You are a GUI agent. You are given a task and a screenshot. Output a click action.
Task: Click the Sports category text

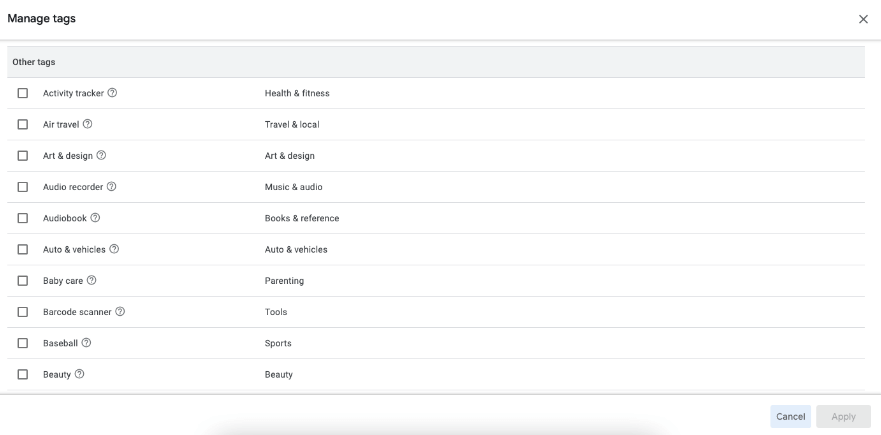(278, 343)
